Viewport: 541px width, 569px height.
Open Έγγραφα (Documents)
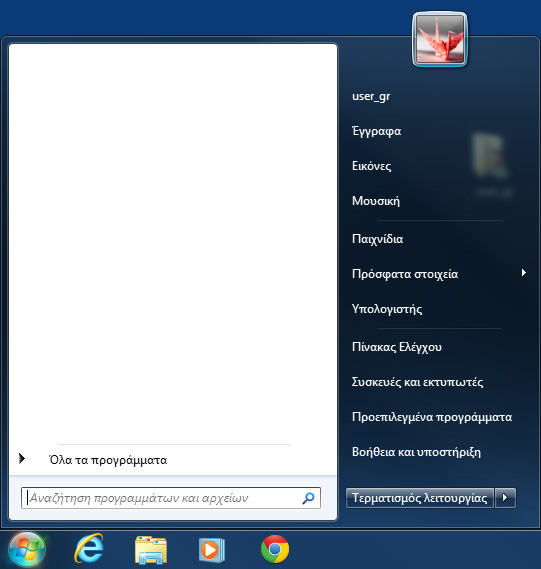tap(376, 131)
